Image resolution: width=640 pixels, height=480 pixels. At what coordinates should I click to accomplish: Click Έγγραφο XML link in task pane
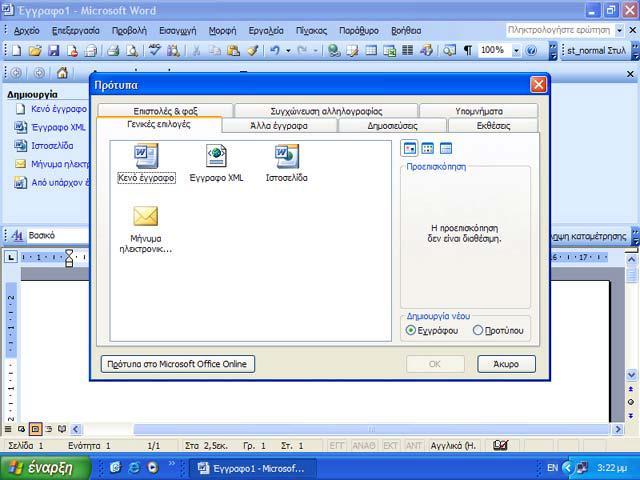pyautogui.click(x=58, y=127)
